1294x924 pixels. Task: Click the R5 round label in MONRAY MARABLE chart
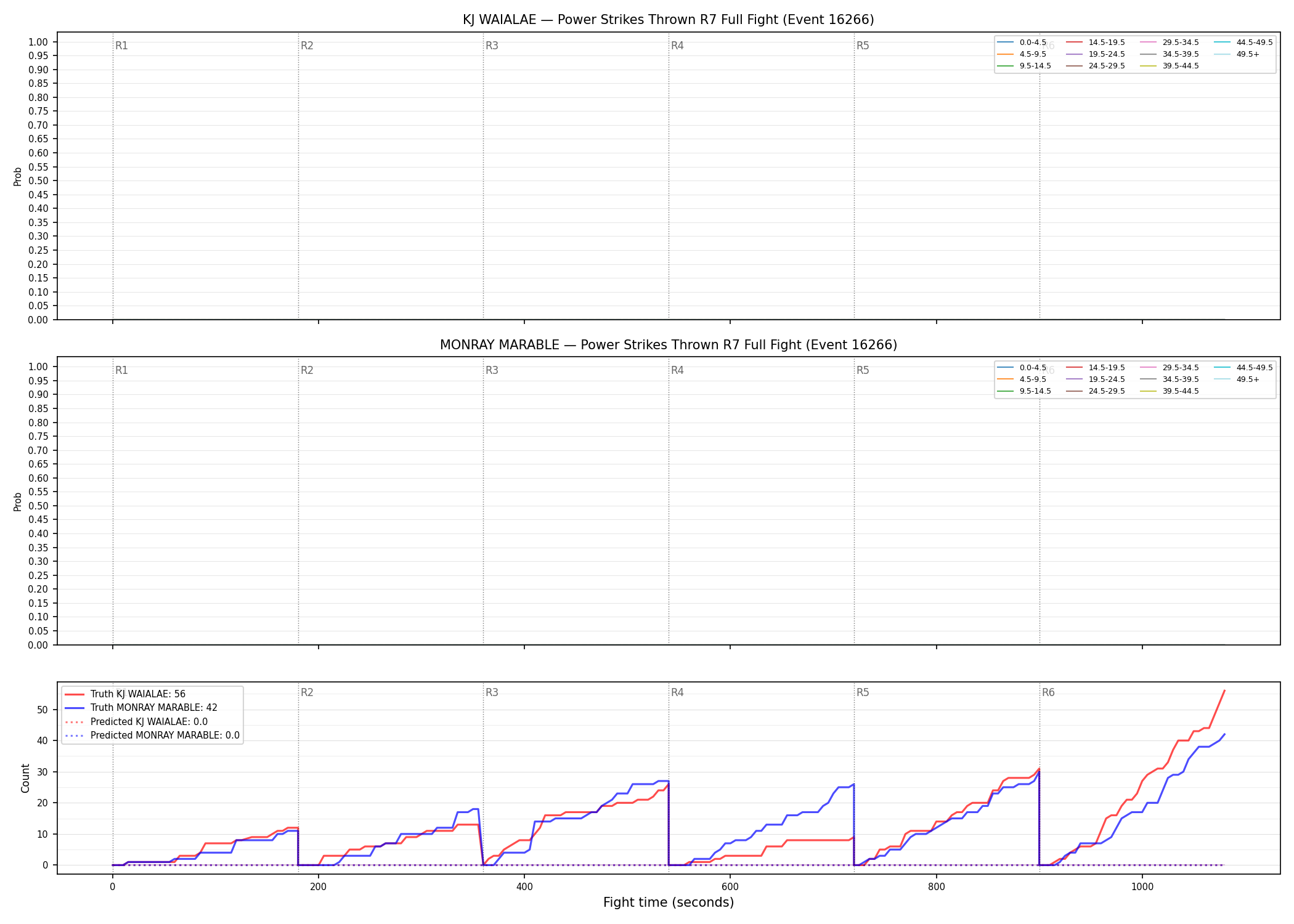coord(863,370)
